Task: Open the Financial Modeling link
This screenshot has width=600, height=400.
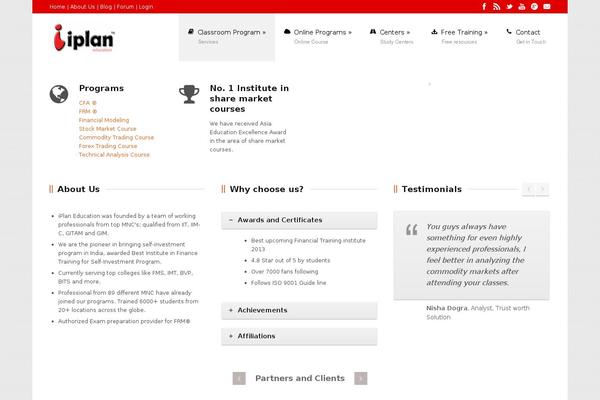Action: point(104,120)
